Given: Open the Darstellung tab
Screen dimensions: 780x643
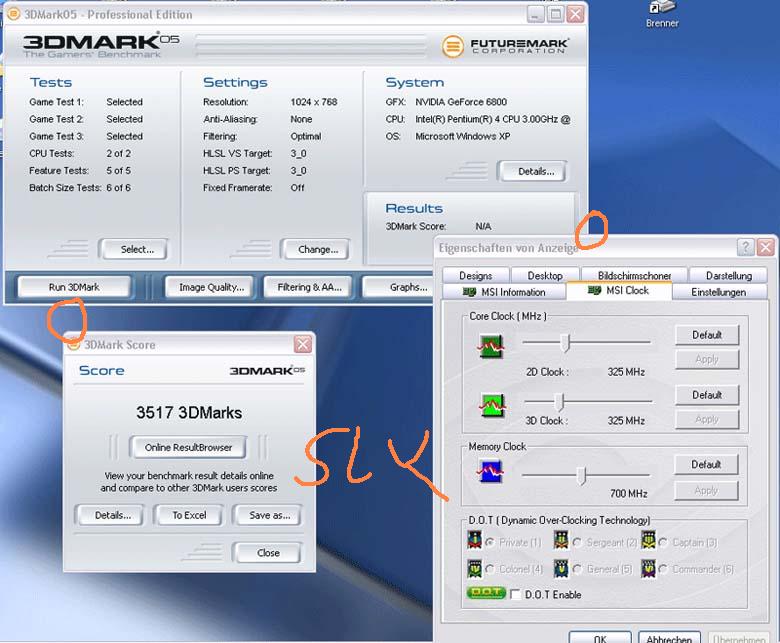Looking at the screenshot, I should click(x=728, y=276).
